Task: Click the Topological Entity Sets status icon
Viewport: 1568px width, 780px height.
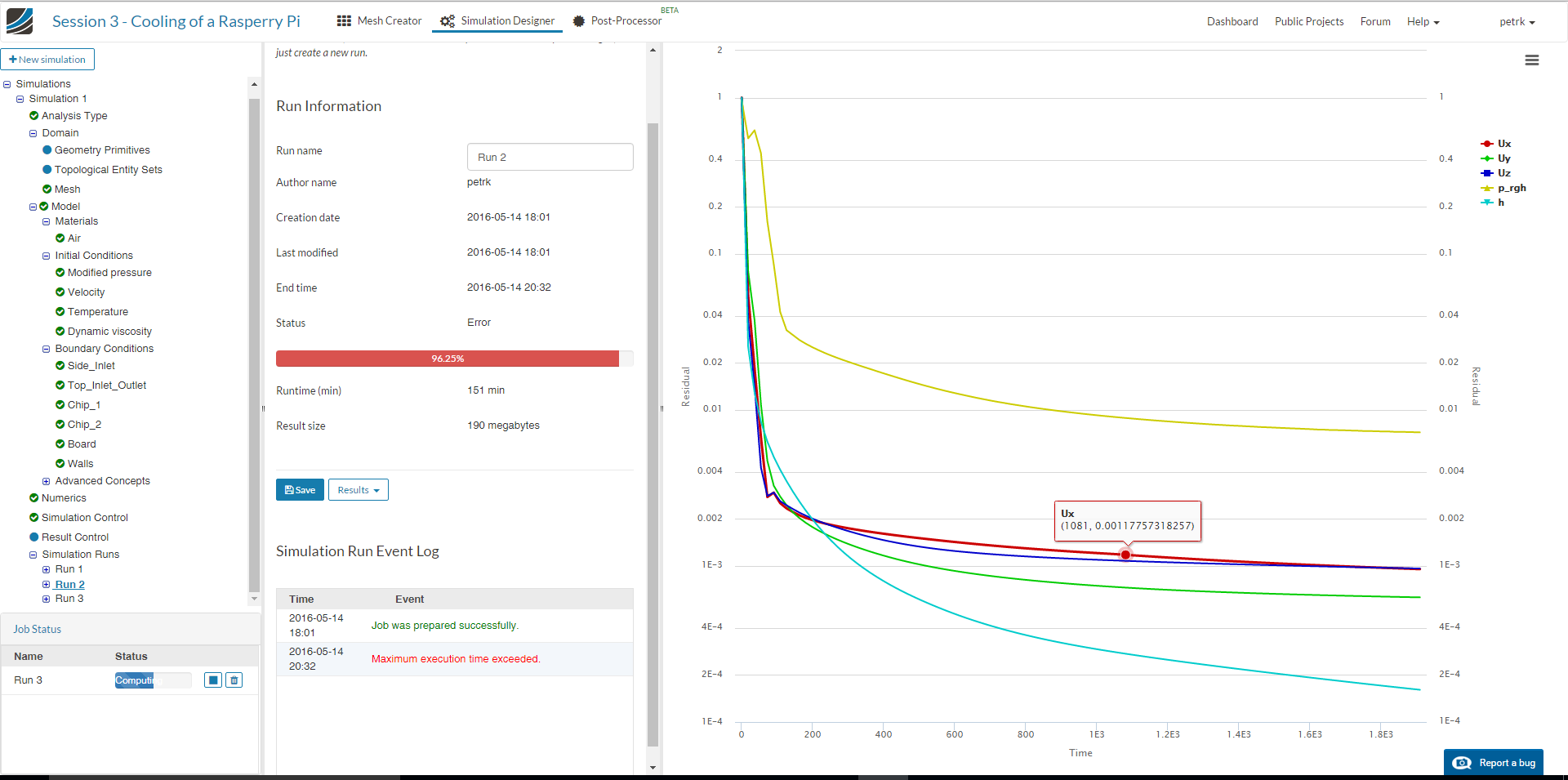Action: tap(47, 170)
